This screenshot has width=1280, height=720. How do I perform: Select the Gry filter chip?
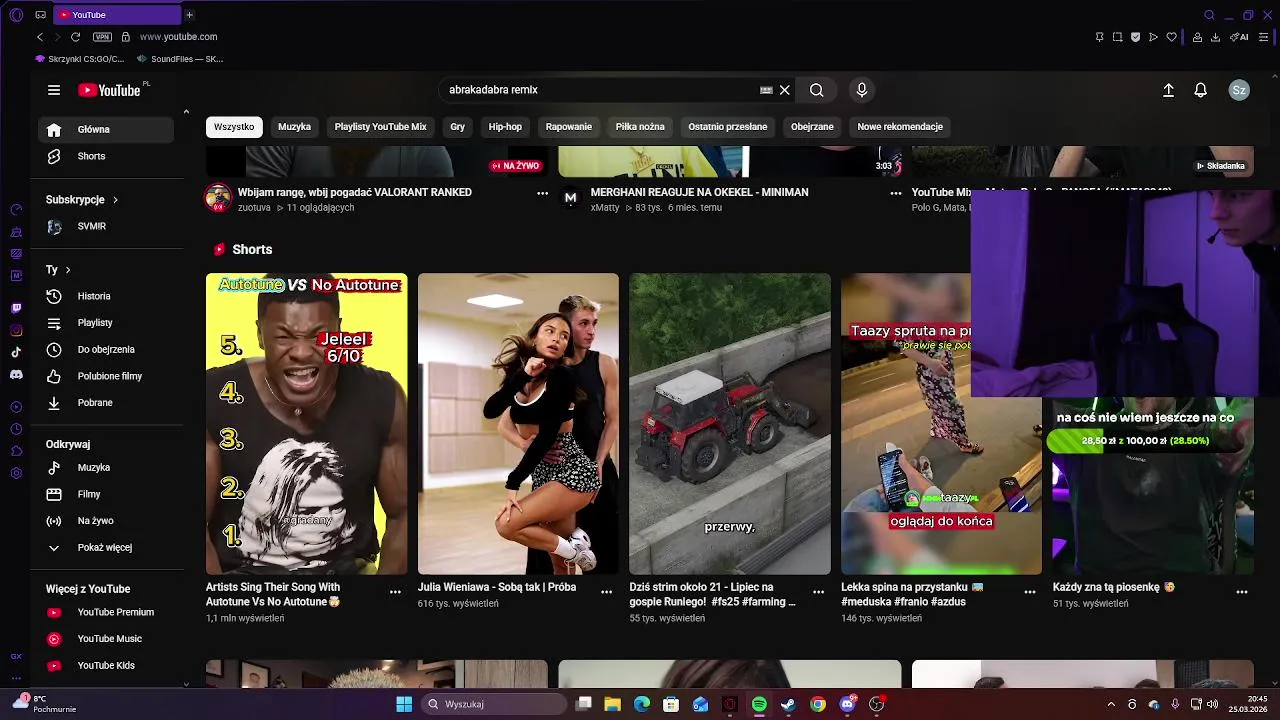point(458,127)
